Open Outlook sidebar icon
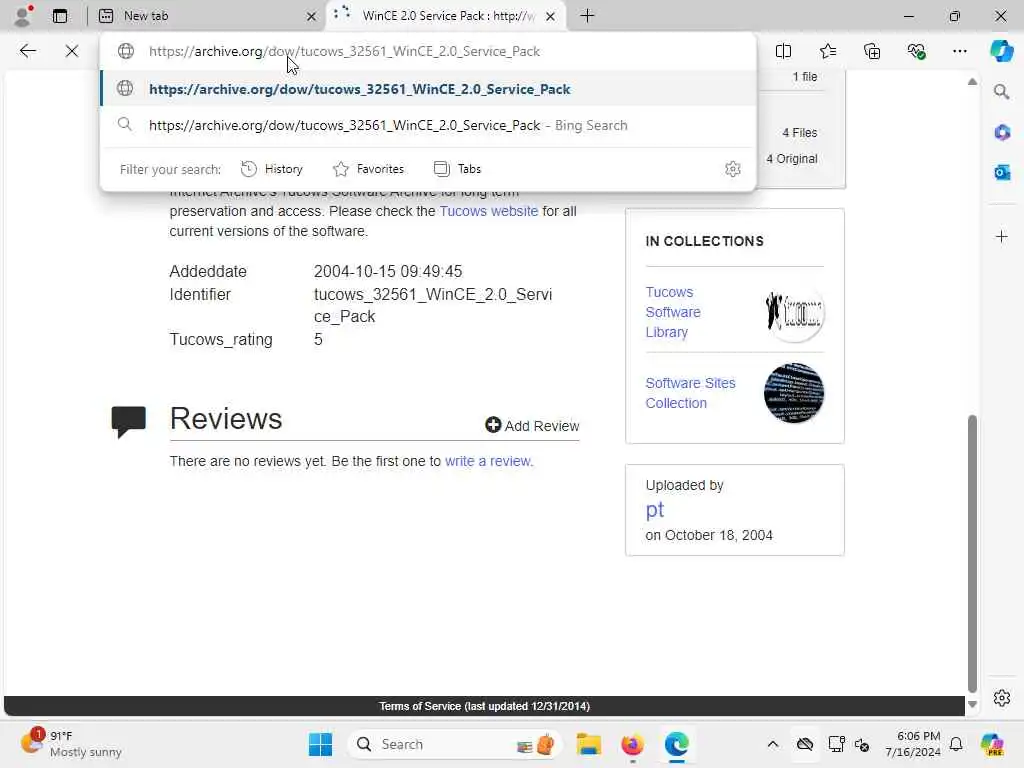1024x768 pixels. (1002, 172)
